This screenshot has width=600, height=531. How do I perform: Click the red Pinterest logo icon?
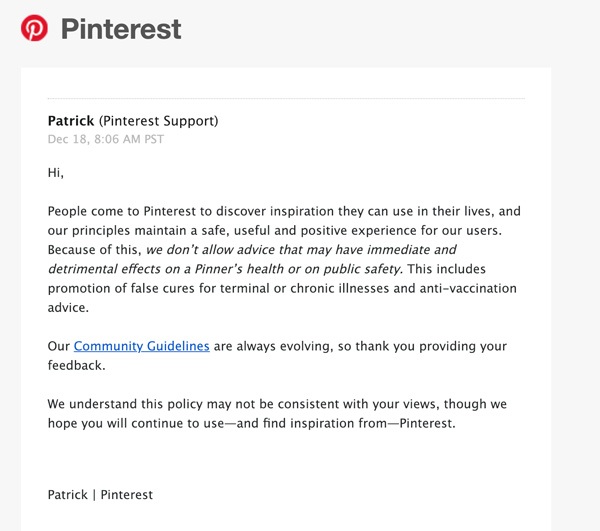click(34, 28)
